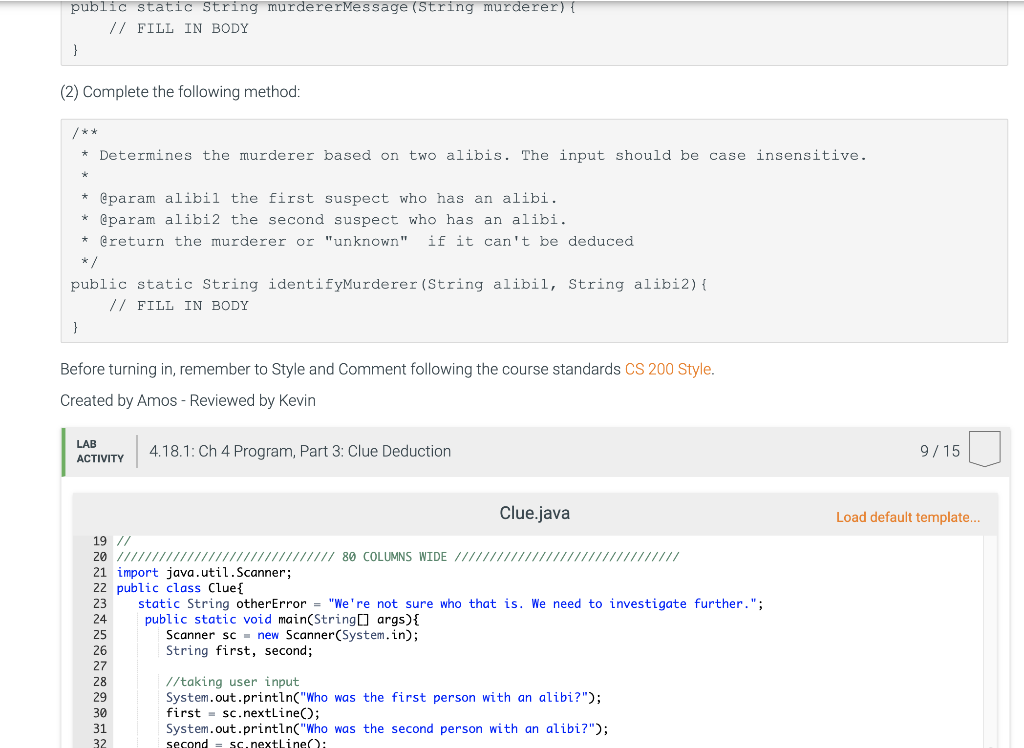Open the "Load default template..." link
The width and height of the screenshot is (1024, 748).
pos(908,517)
